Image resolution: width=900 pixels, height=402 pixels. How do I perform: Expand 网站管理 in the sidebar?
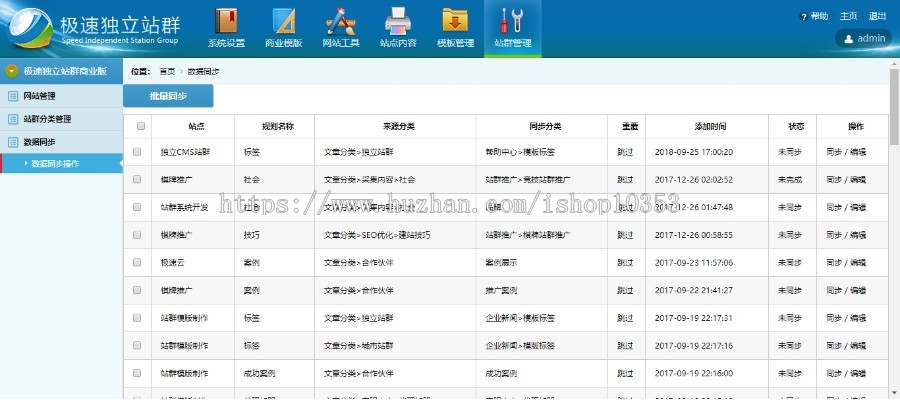(x=40, y=96)
